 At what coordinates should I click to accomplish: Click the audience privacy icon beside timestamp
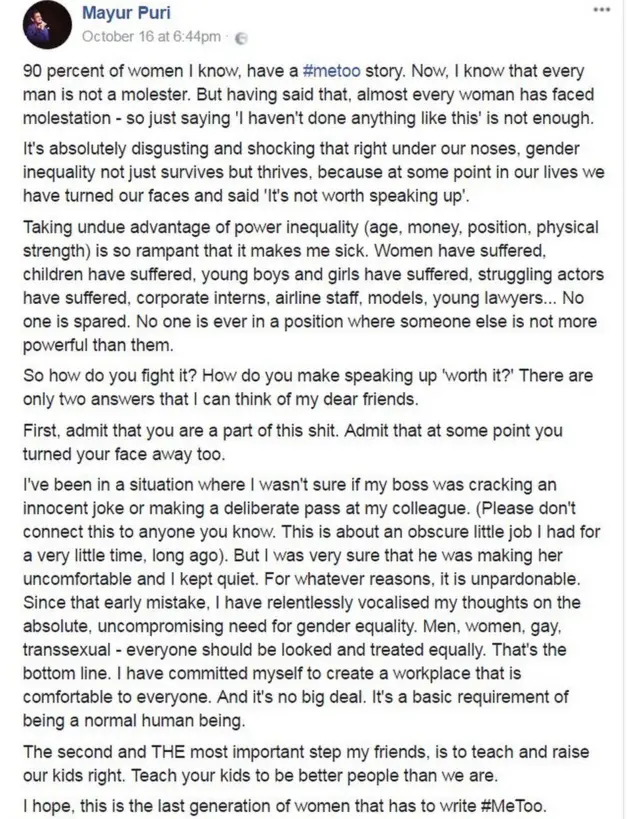[x=240, y=37]
